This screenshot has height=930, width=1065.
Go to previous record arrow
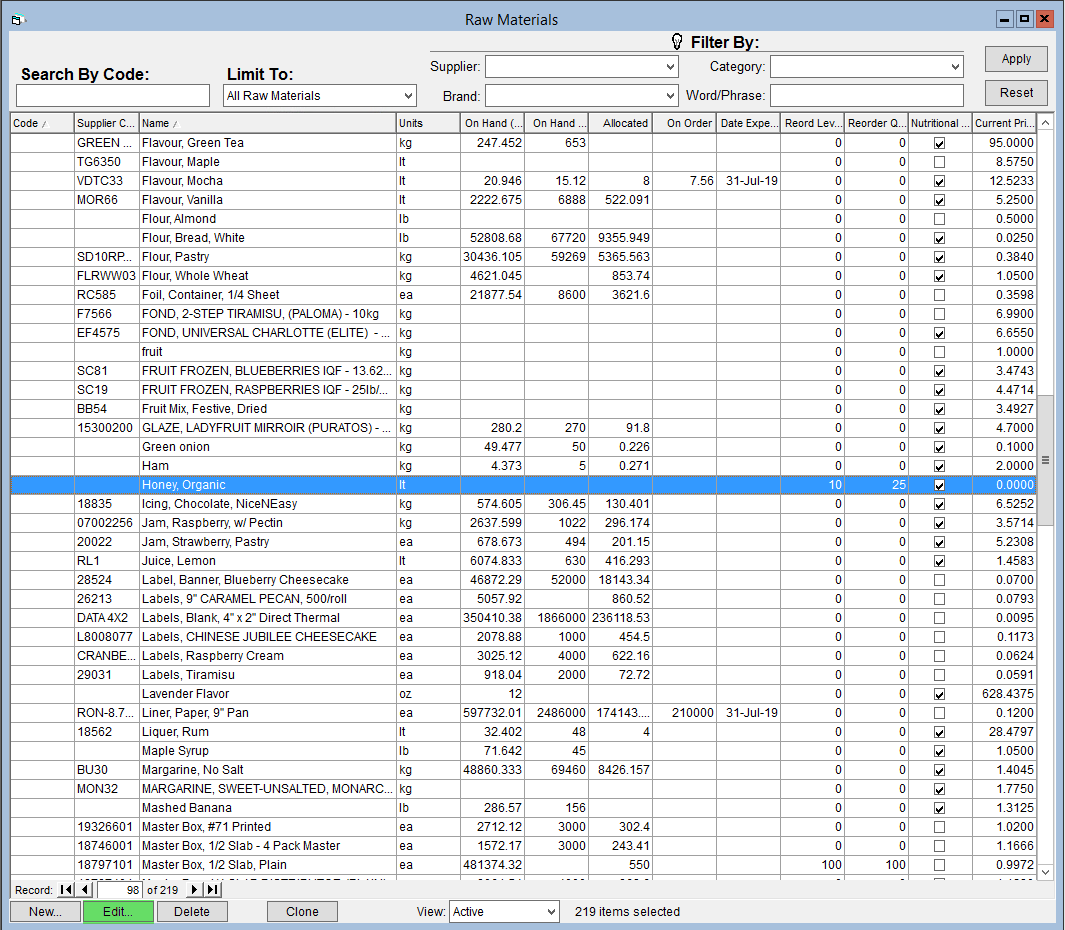(84, 890)
